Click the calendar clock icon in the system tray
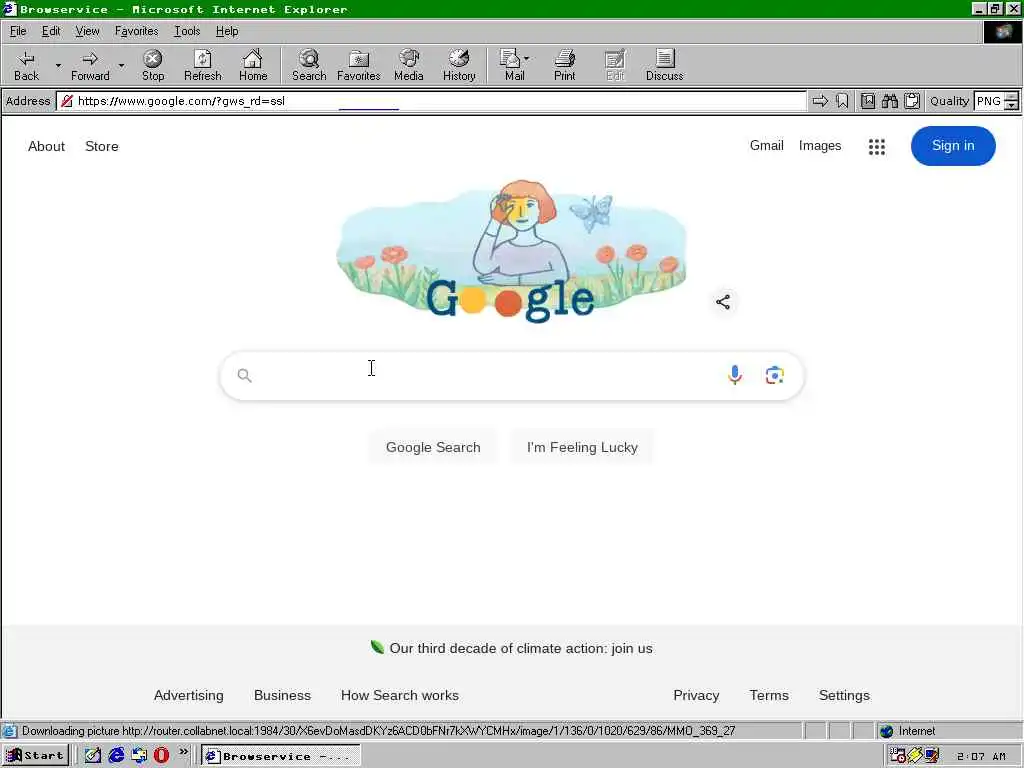Screen dimensions: 1024x768 point(898,756)
